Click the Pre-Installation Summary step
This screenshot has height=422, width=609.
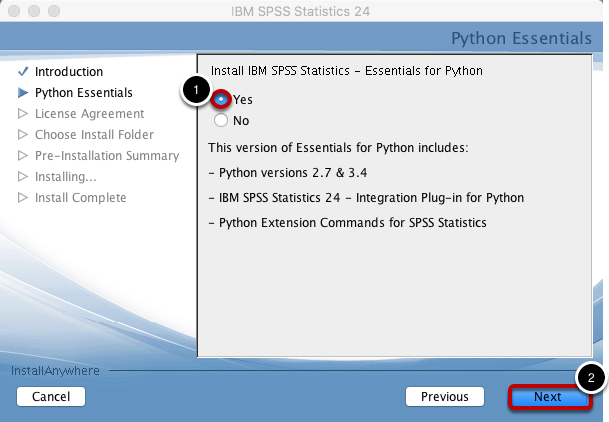coord(107,155)
